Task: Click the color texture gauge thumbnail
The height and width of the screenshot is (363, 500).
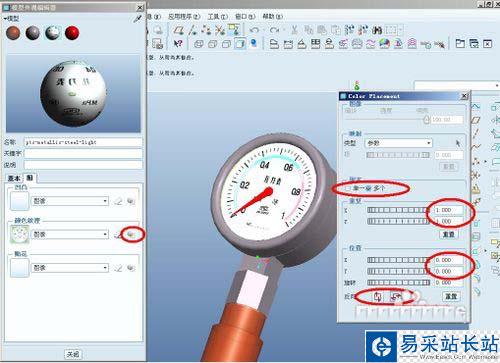Action: pos(19,234)
